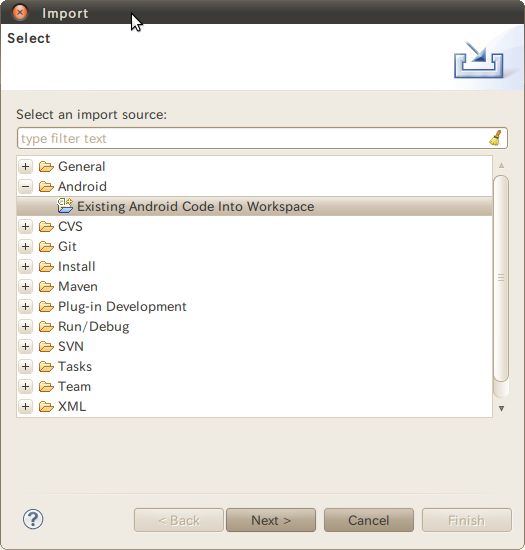The image size is (525, 550).
Task: Select the Install label
Action: 76,266
